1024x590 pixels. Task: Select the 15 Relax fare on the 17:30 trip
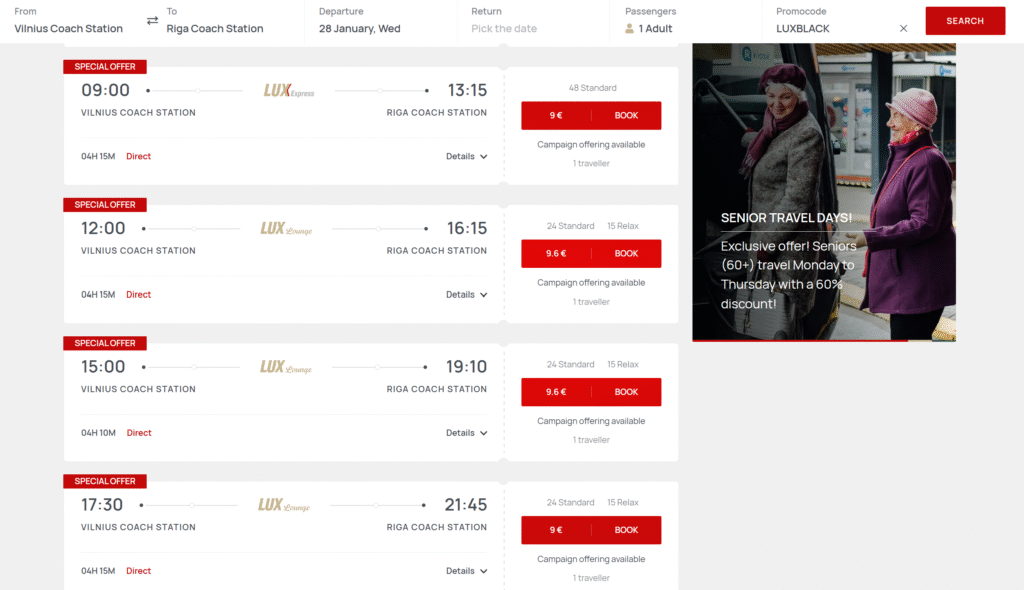(622, 501)
